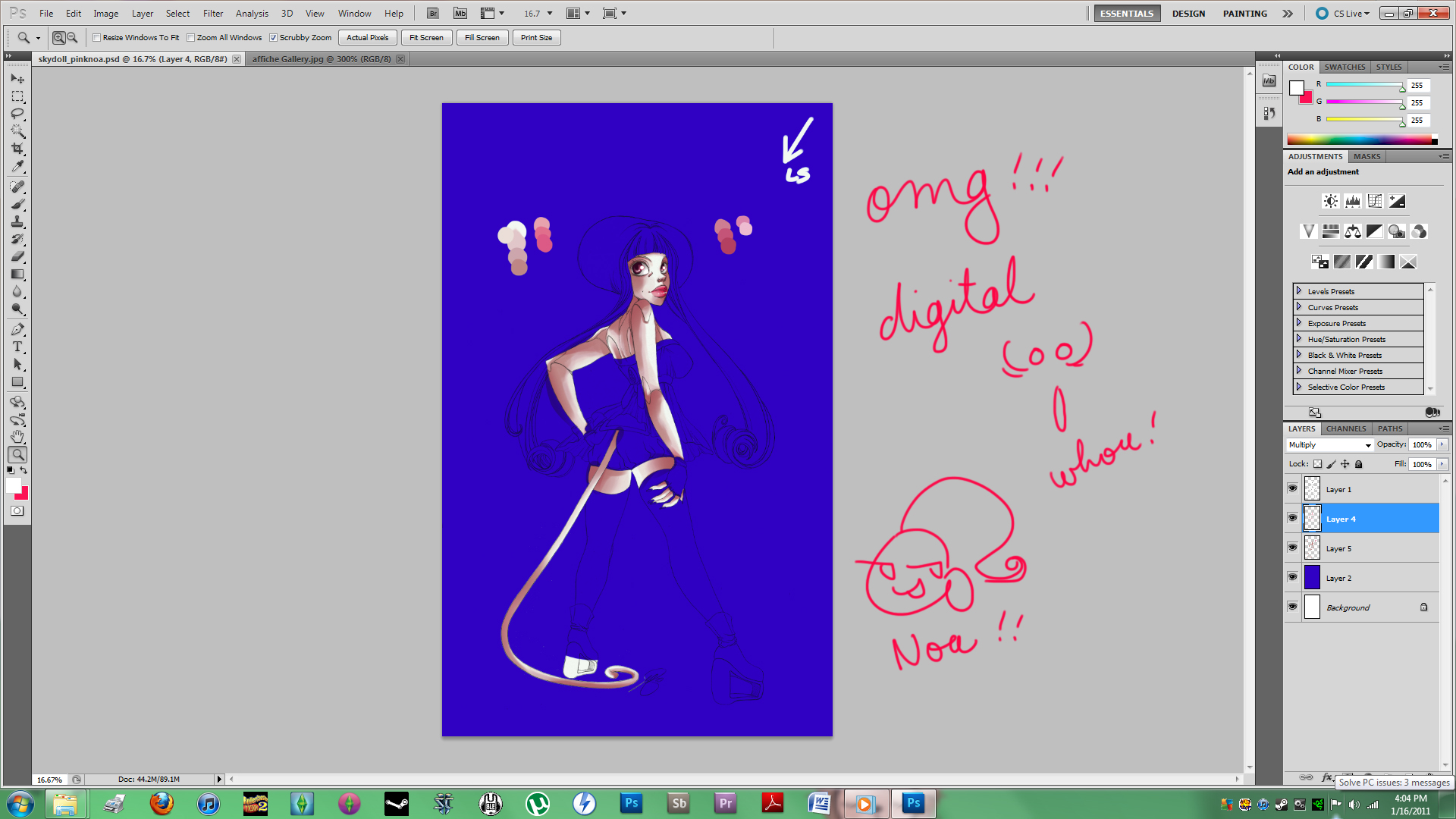Screen dimensions: 1456x819
Task: Hide Layer 5 visibility eye
Action: pos(1292,548)
